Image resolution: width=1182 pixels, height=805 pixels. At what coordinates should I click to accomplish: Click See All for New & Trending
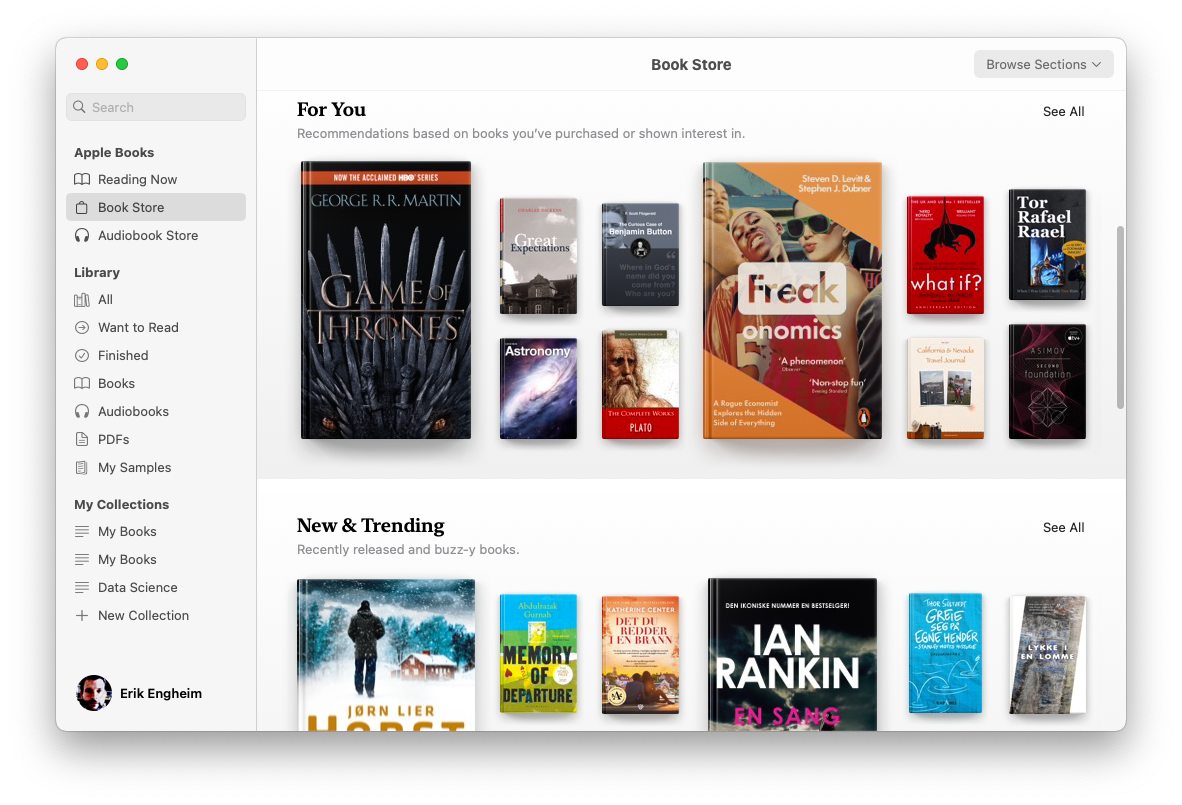coord(1063,528)
